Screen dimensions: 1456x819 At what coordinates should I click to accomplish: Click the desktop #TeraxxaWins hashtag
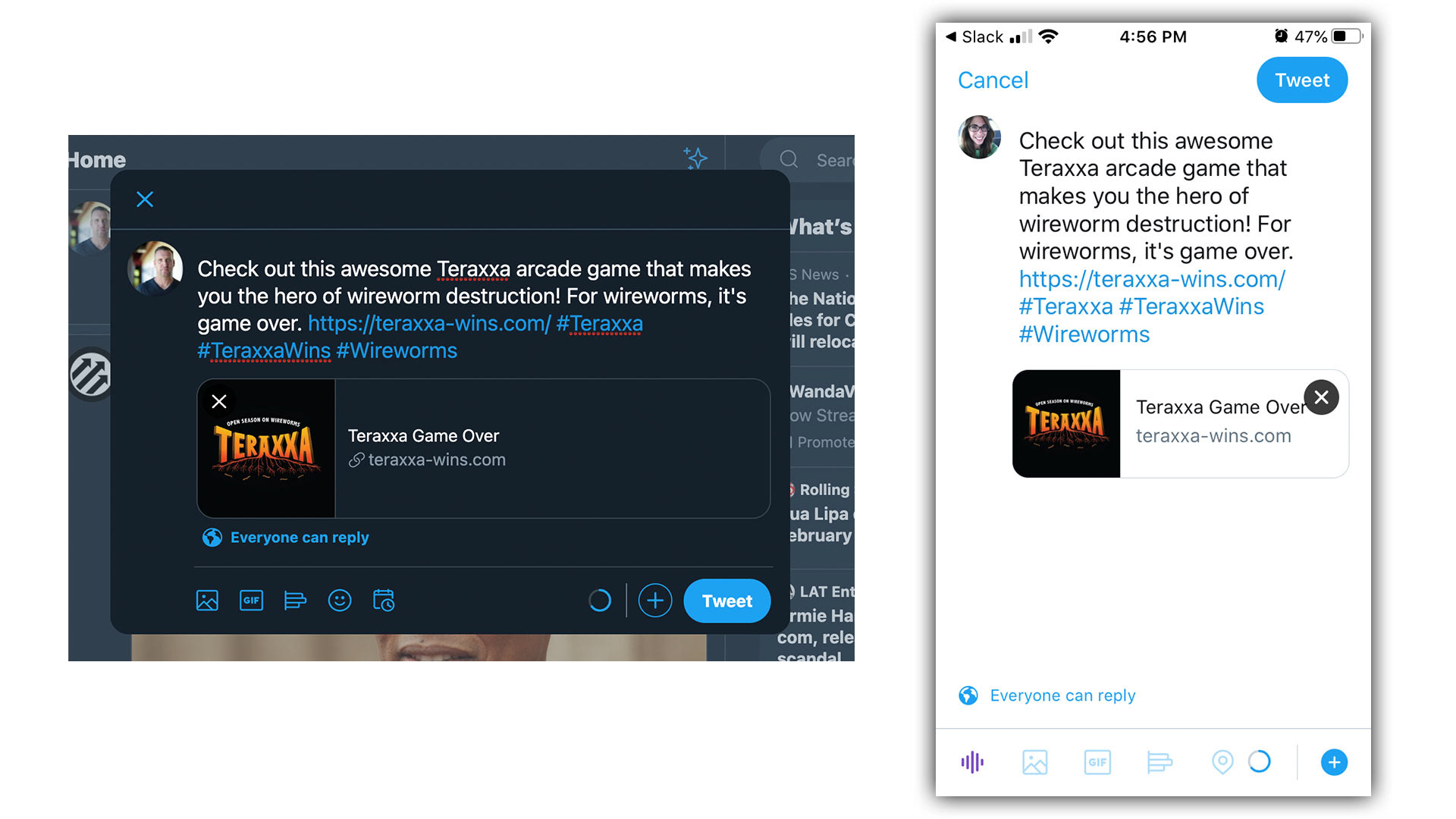tap(264, 351)
